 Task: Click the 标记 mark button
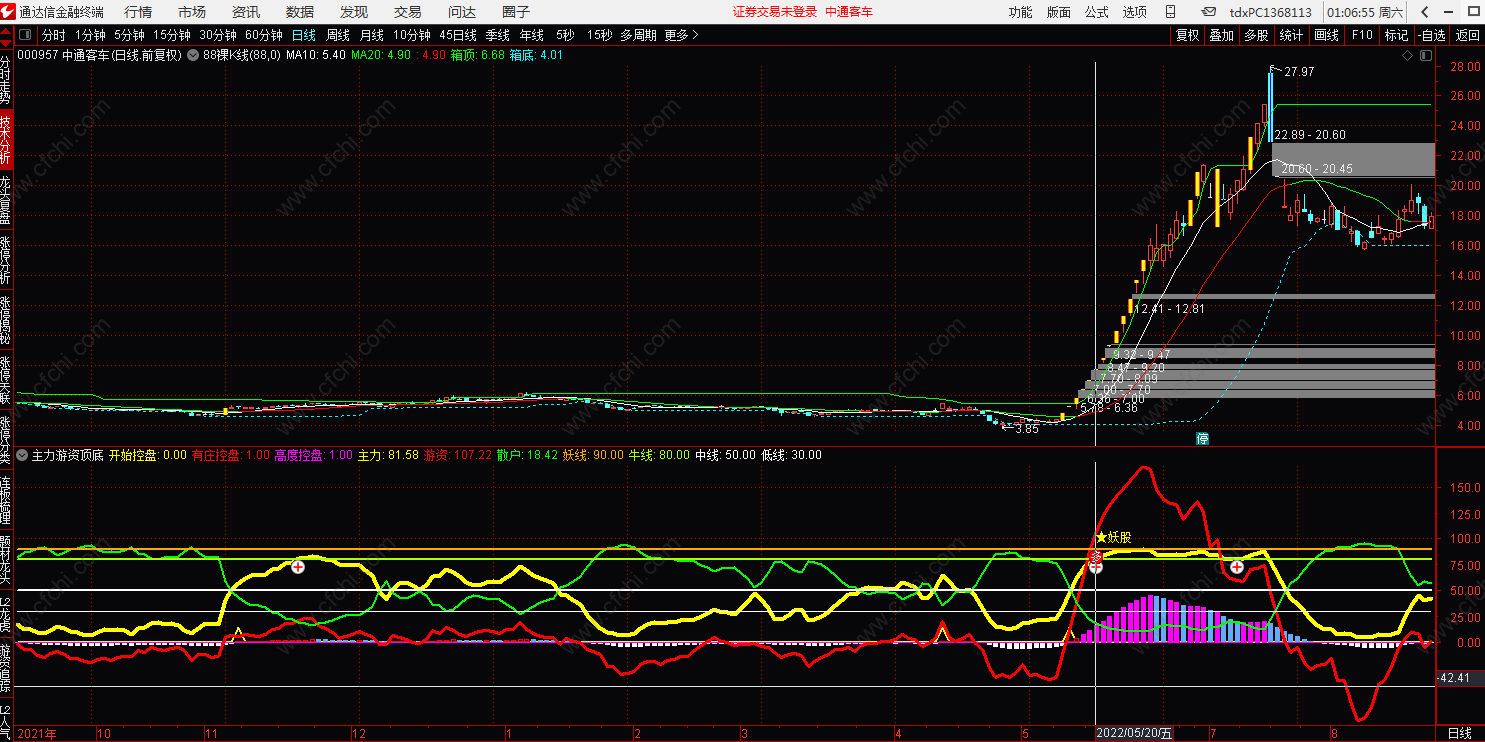click(1396, 35)
